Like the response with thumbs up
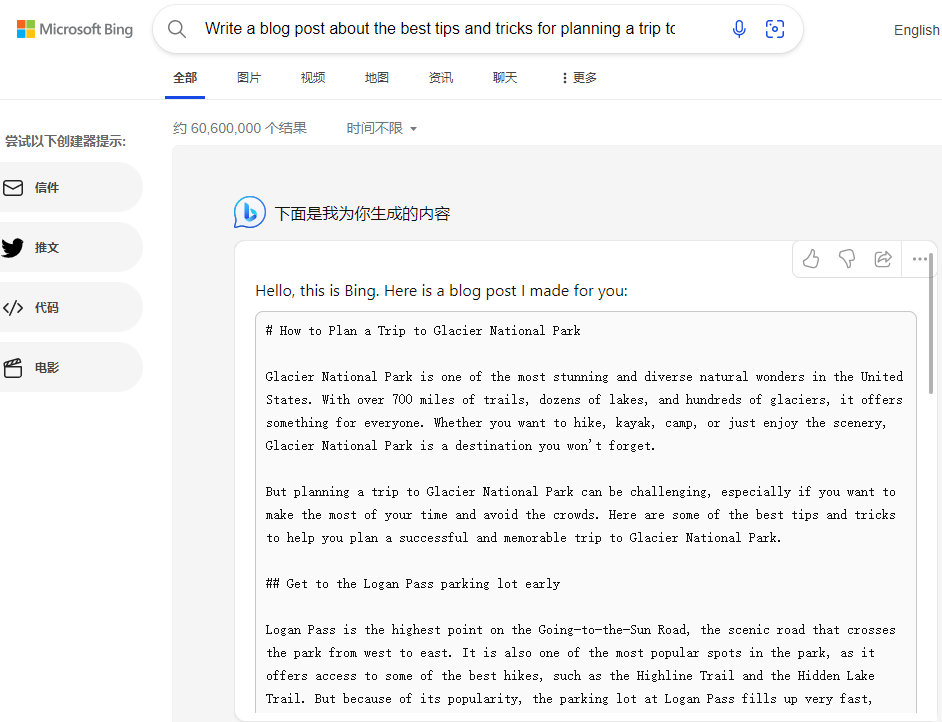 pos(811,259)
